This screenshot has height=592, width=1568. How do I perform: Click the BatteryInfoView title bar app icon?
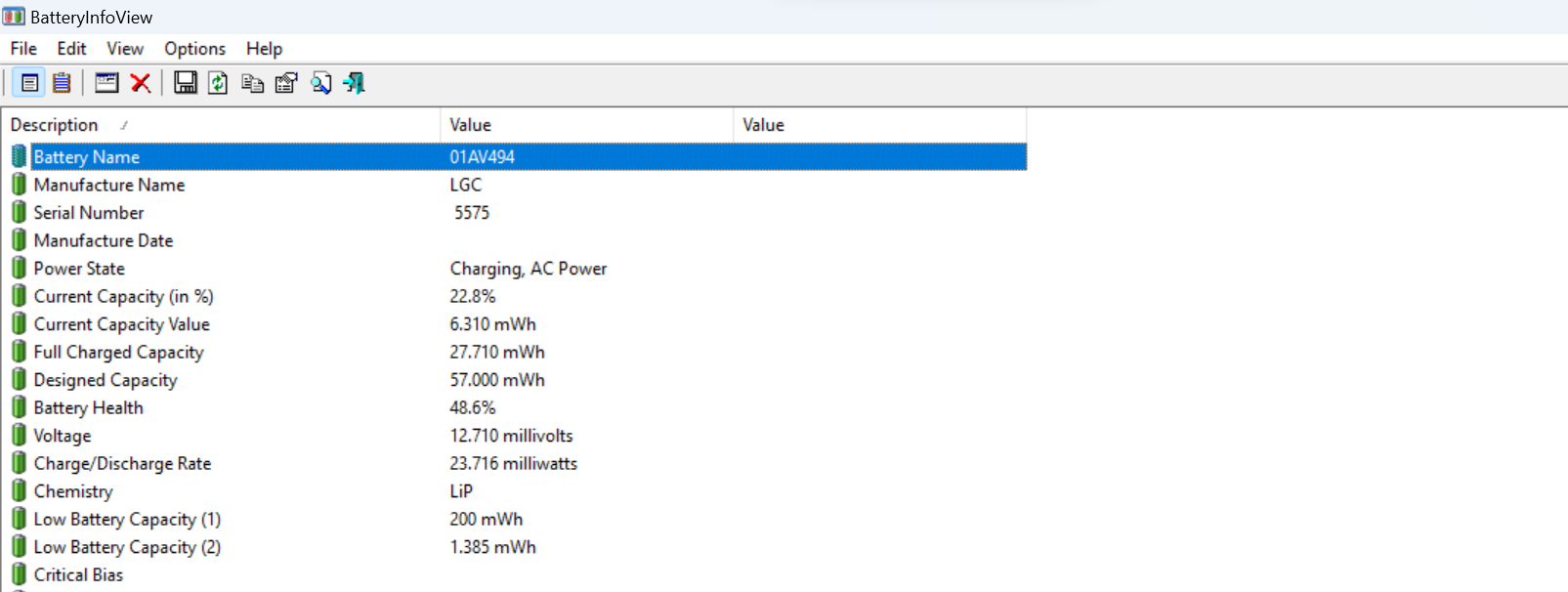point(14,17)
